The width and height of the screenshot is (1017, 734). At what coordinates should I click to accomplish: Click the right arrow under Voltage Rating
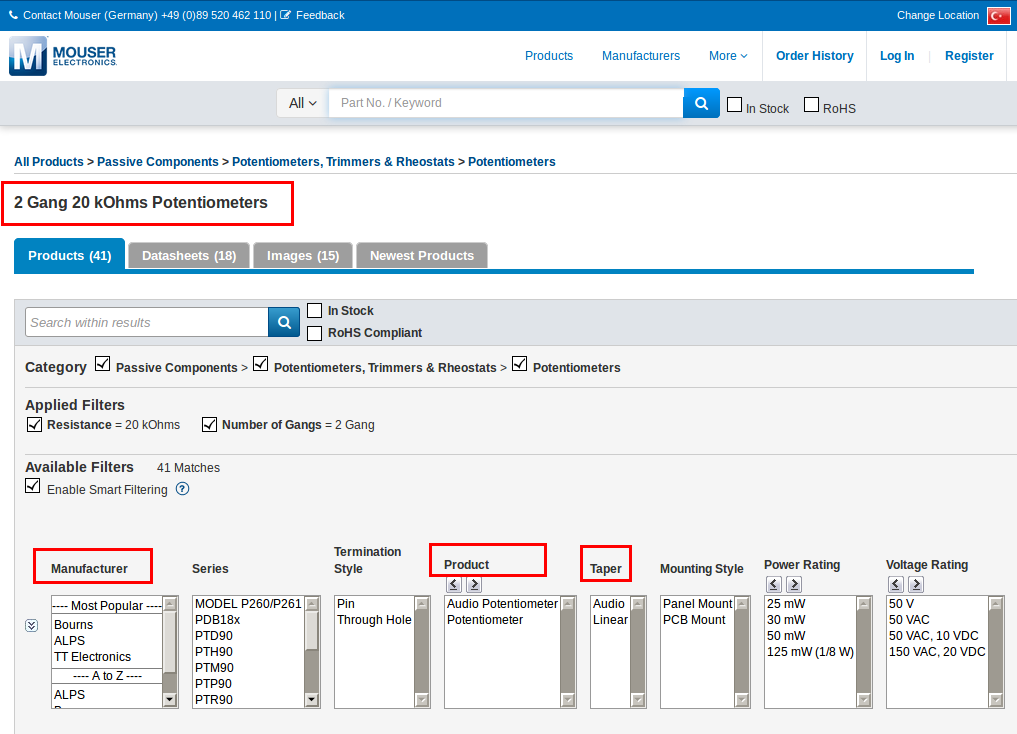pos(916,584)
